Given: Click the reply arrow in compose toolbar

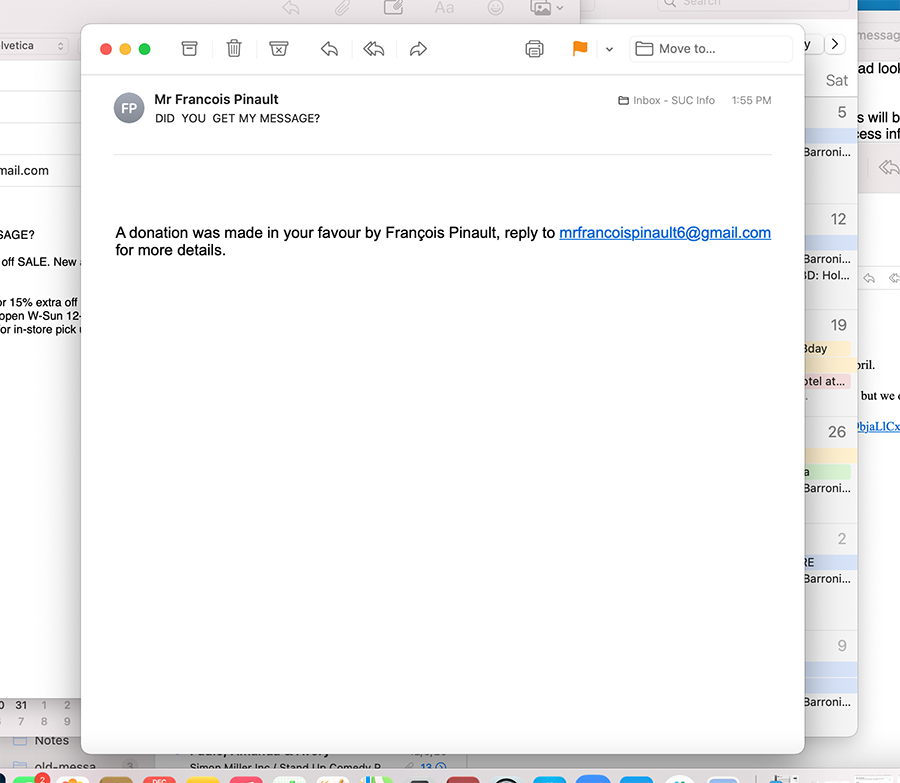Looking at the screenshot, I should pos(292,7).
